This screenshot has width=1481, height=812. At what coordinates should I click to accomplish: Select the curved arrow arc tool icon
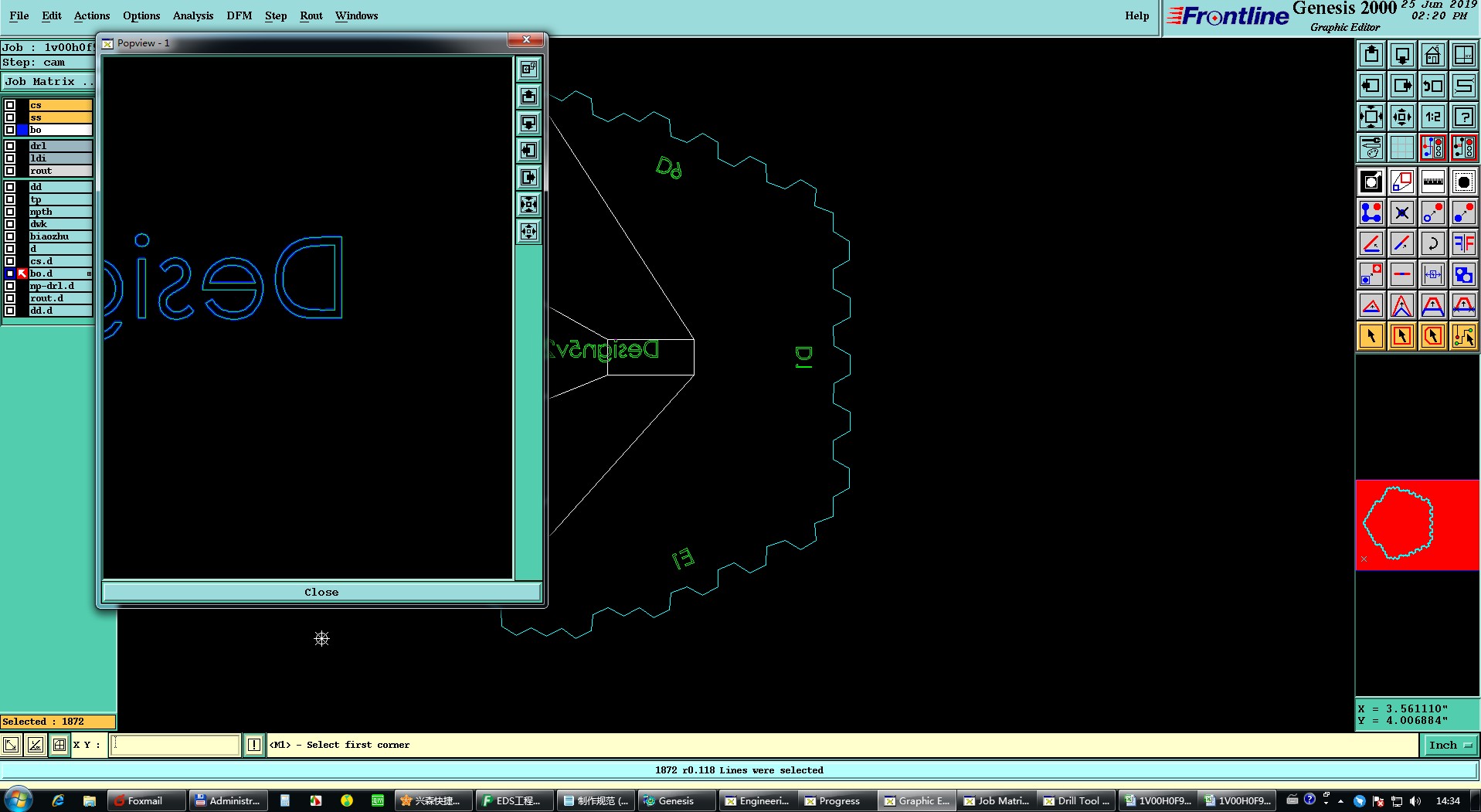[x=1433, y=243]
